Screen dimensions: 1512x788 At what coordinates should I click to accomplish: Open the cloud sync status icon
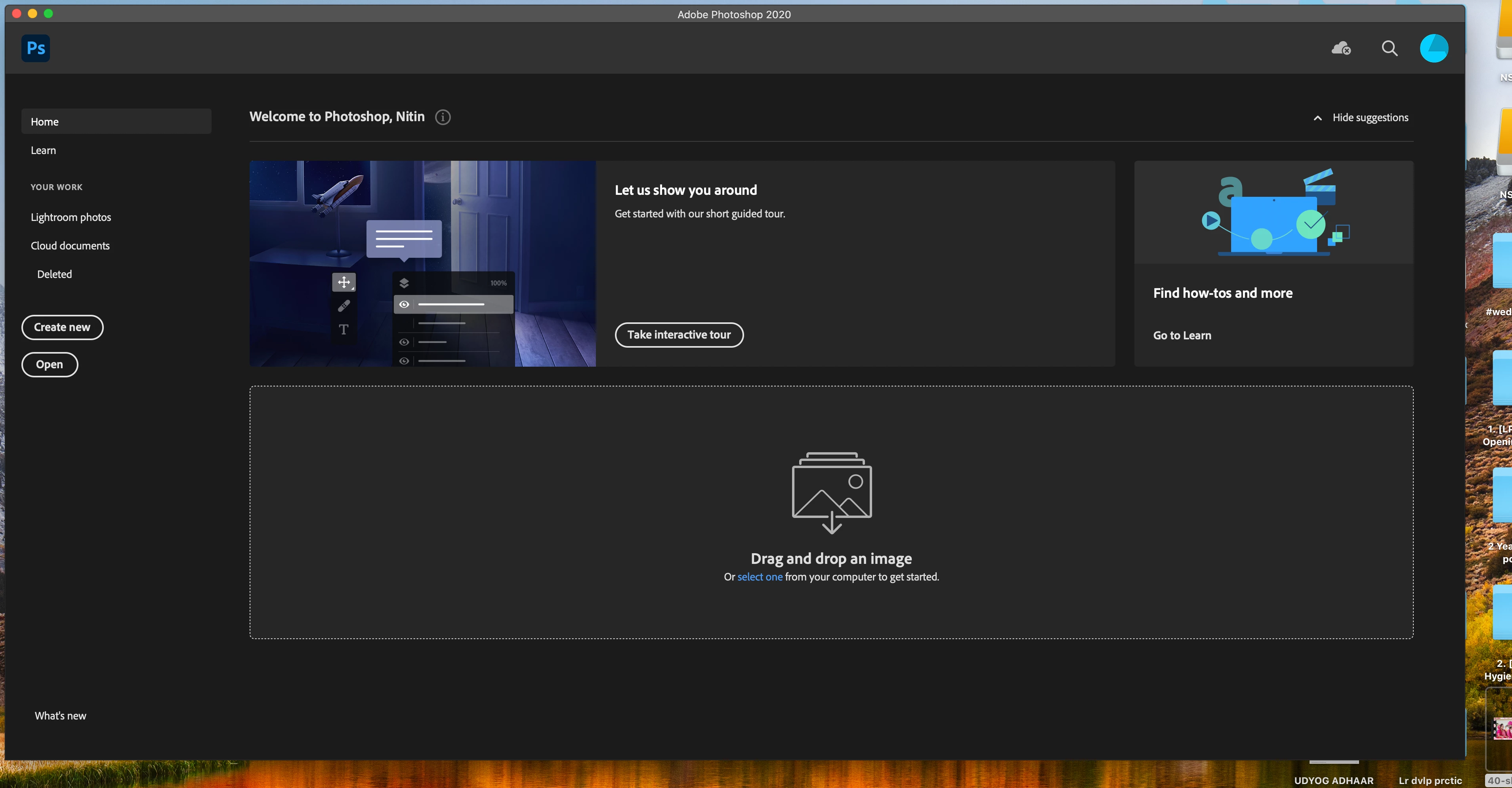(1340, 48)
